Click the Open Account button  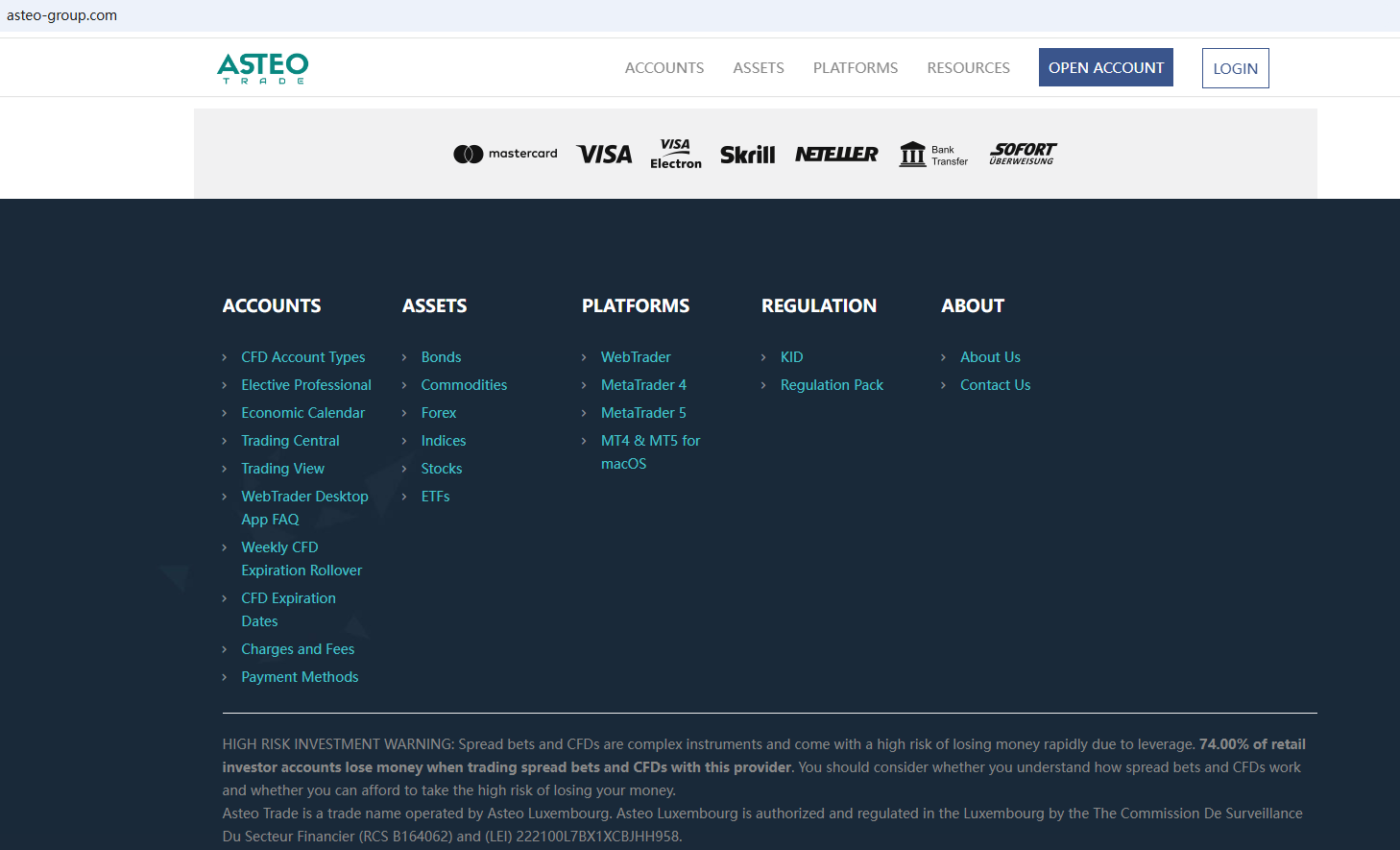(x=1106, y=67)
